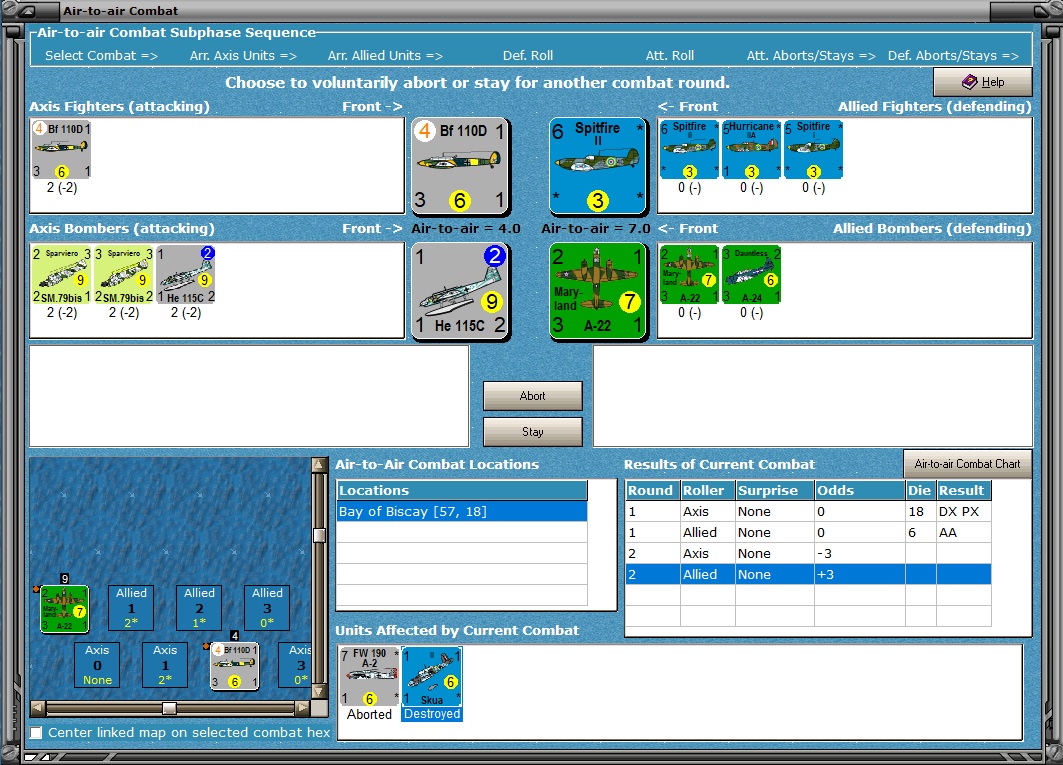Click the Surprise column header
Screen dimensions: 1063x765
point(775,490)
